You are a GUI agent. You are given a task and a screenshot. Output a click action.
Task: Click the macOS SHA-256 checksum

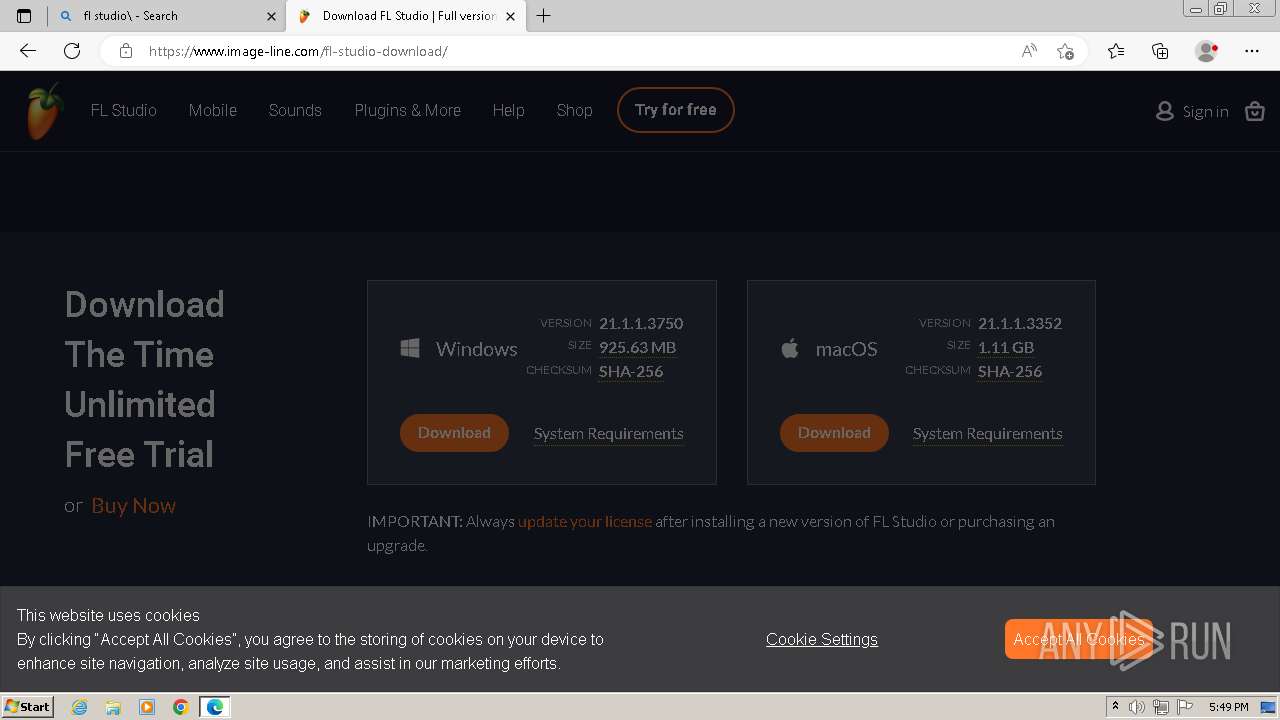pos(1010,371)
